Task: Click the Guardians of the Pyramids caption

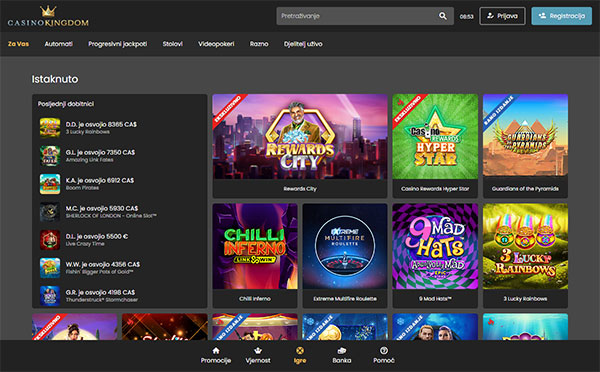Action: click(x=525, y=189)
